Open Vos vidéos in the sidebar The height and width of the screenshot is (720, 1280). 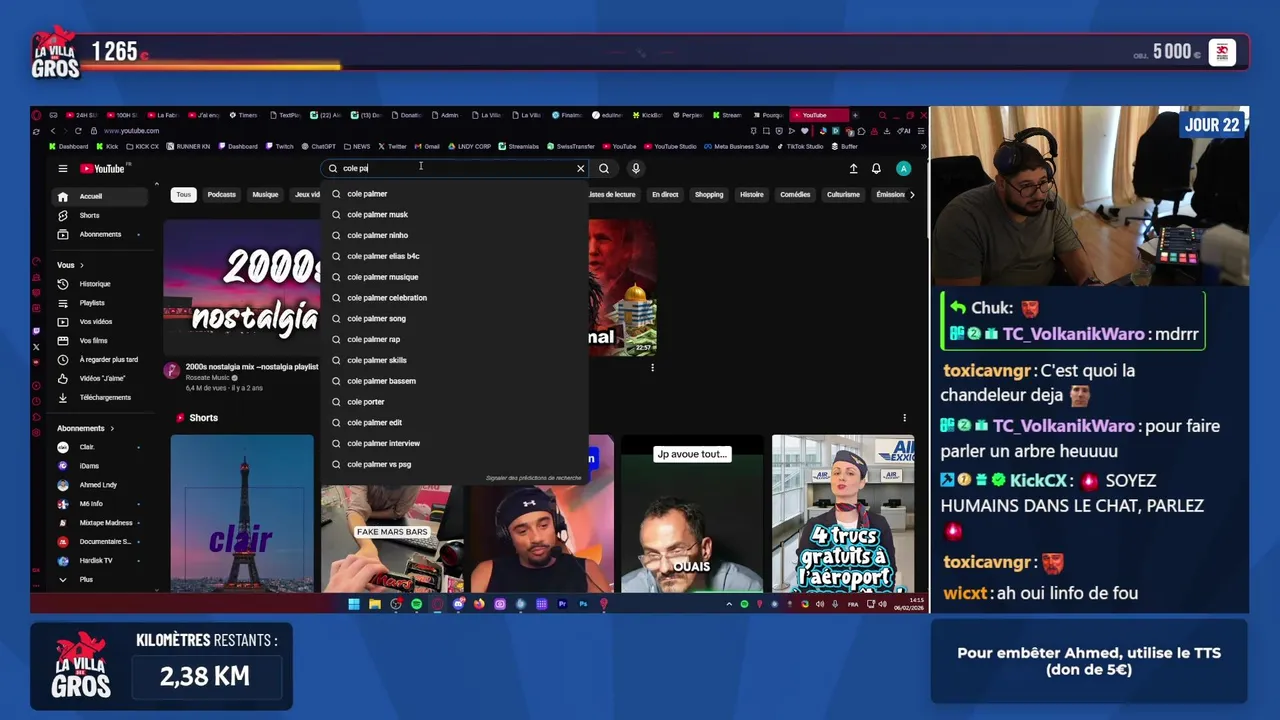click(100, 322)
